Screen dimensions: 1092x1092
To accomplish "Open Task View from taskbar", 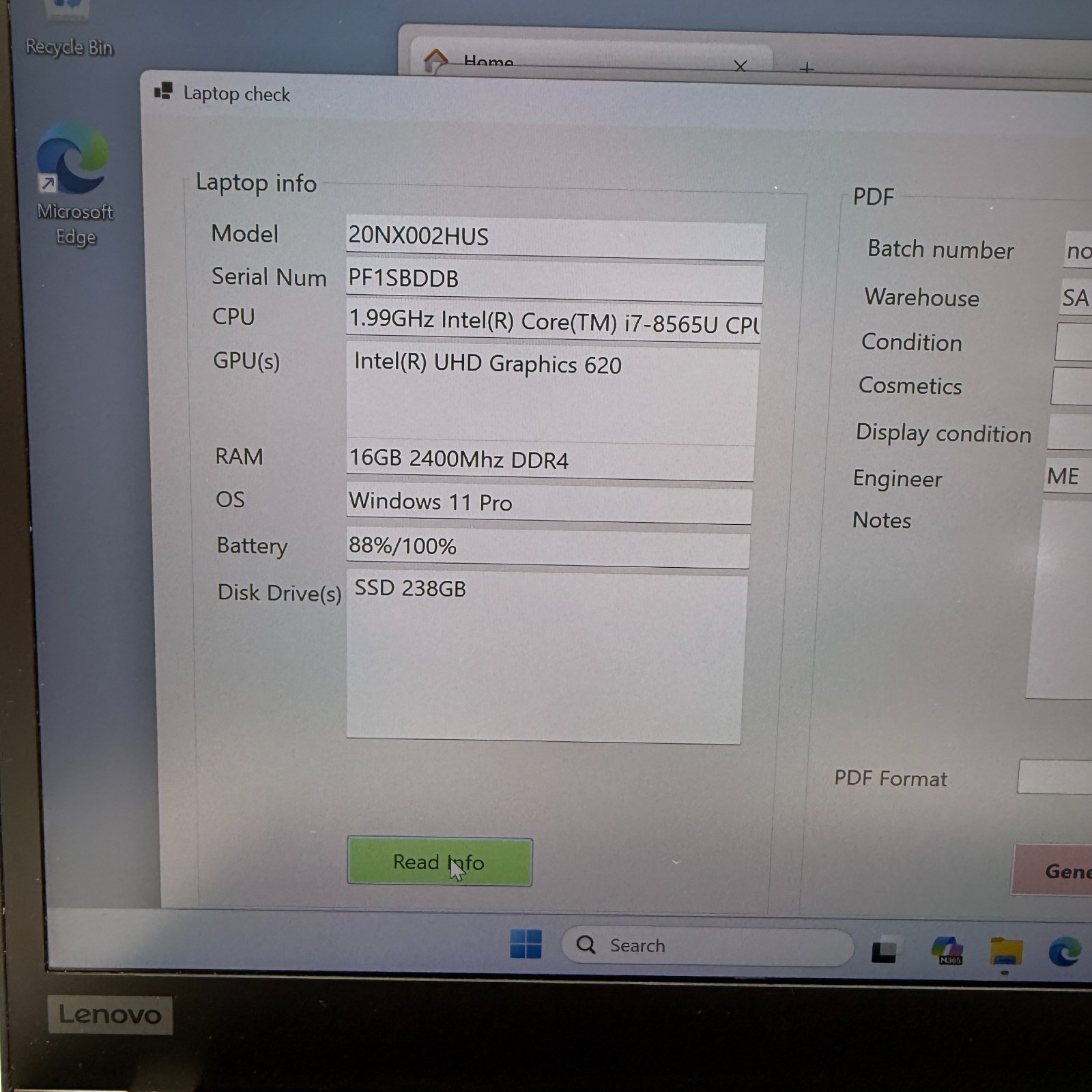I will pyautogui.click(x=886, y=949).
